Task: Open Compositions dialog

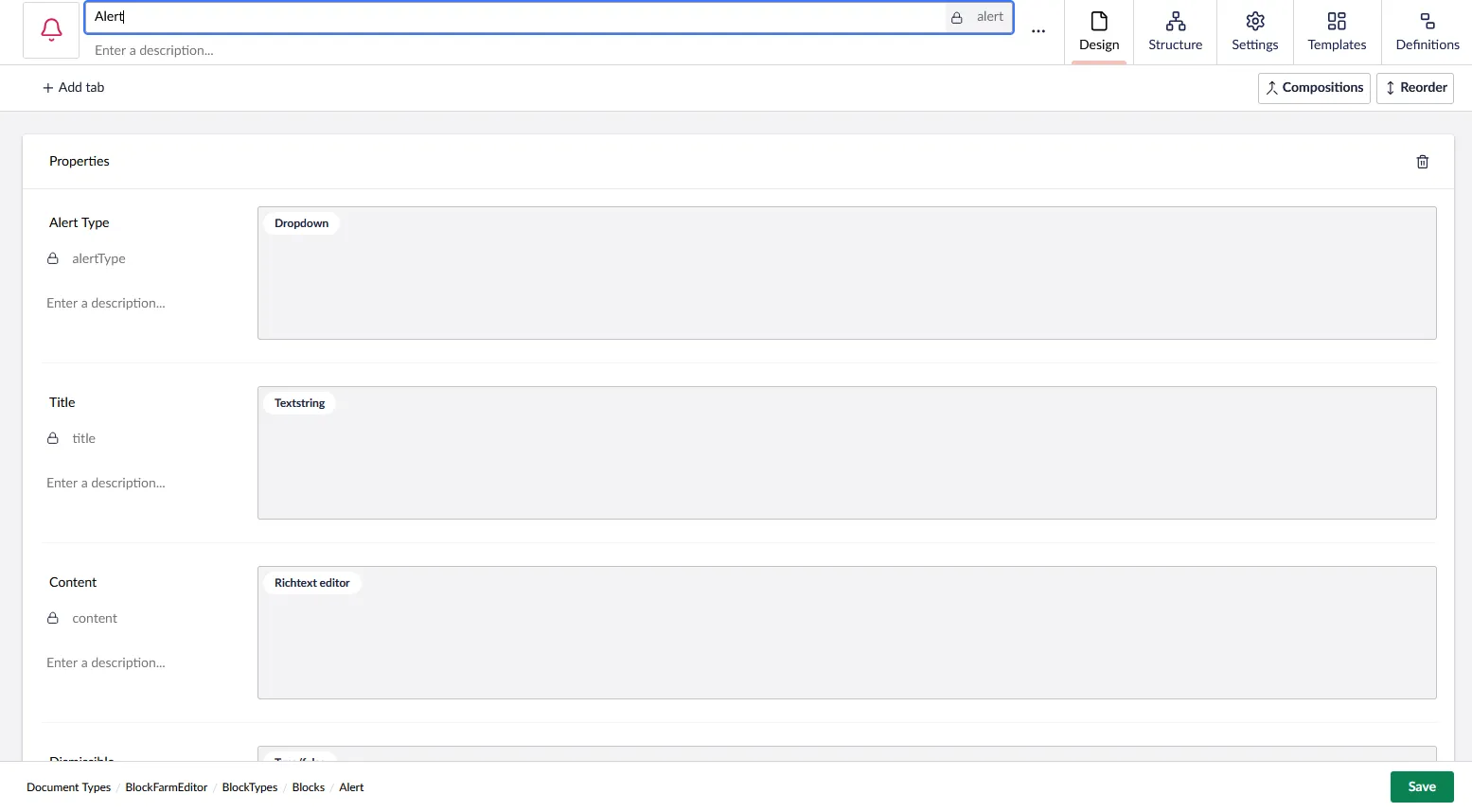Action: (x=1314, y=88)
